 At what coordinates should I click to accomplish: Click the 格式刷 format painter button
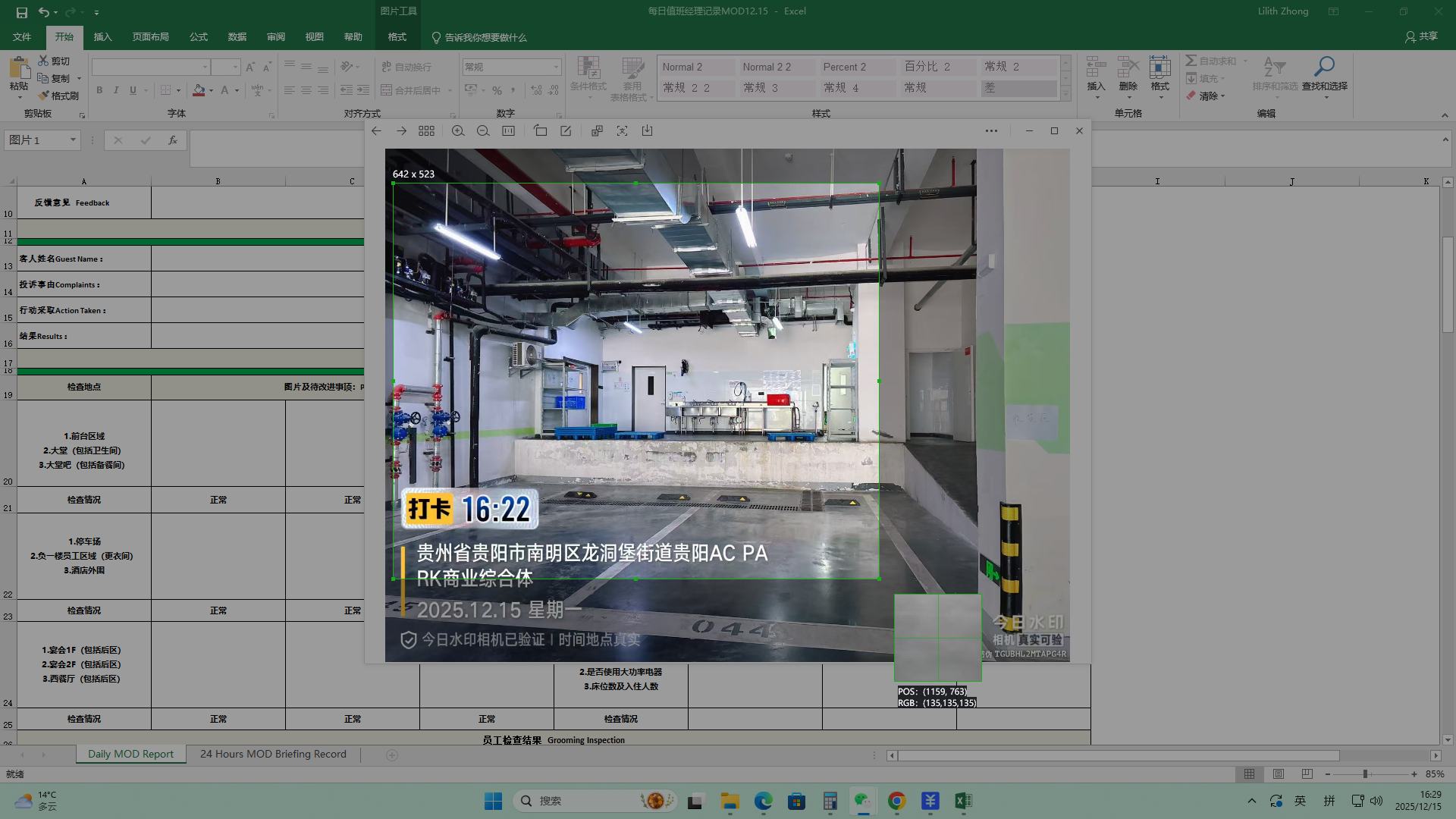(x=59, y=96)
